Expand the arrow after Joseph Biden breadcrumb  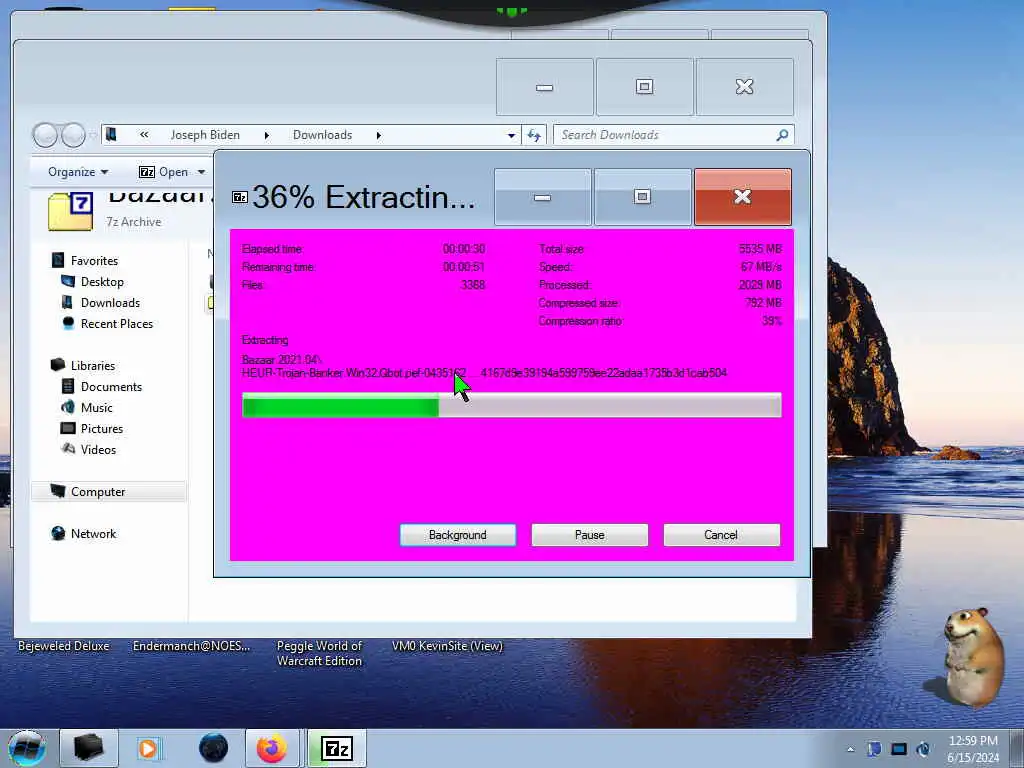pos(266,135)
